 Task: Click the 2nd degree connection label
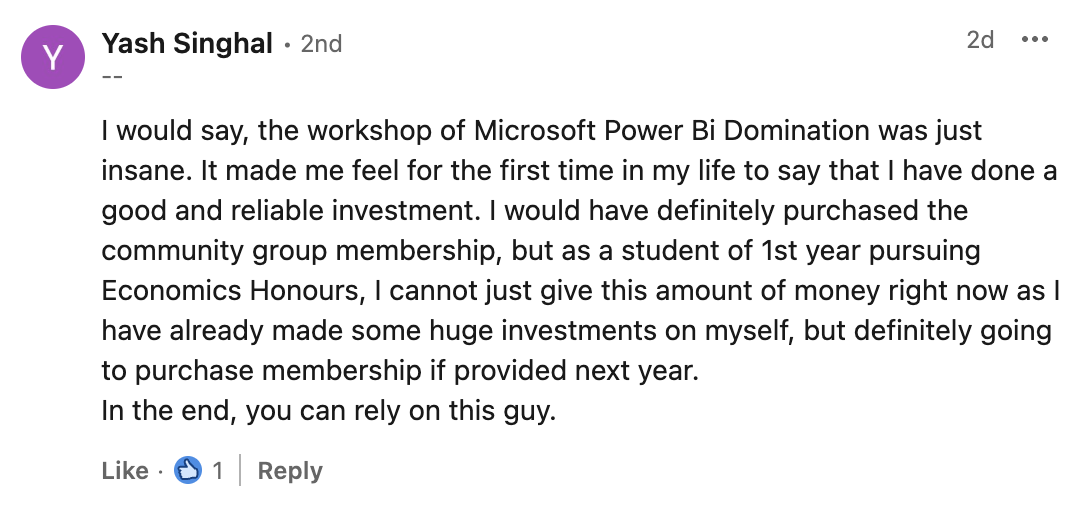coord(321,44)
